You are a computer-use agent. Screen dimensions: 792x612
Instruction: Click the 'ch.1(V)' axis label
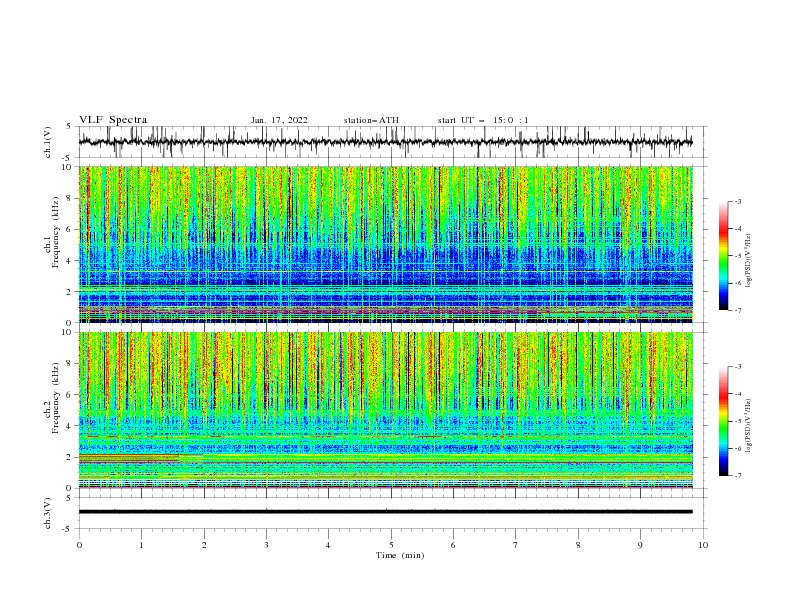(x=48, y=142)
